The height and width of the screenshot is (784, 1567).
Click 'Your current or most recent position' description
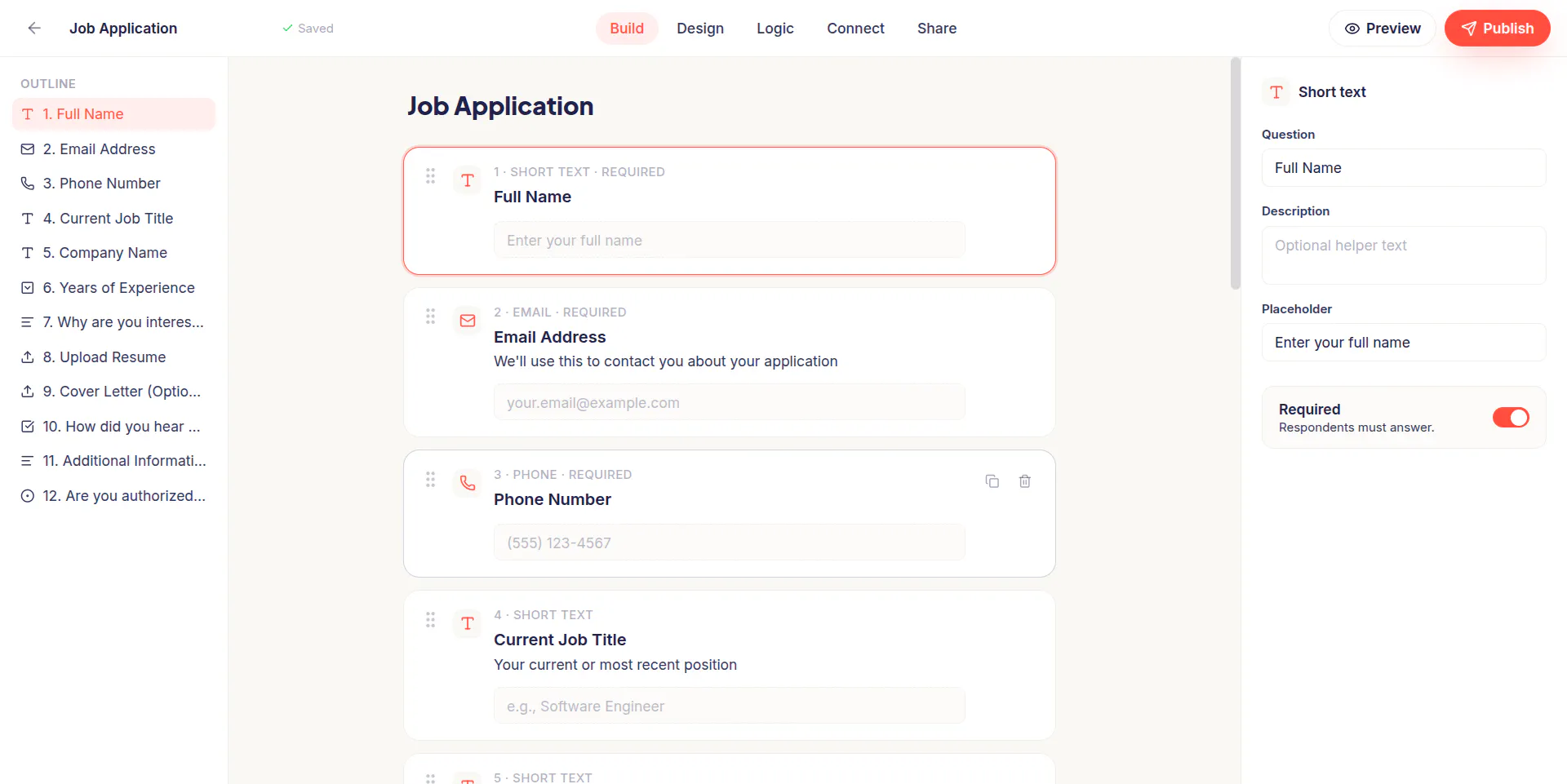615,665
